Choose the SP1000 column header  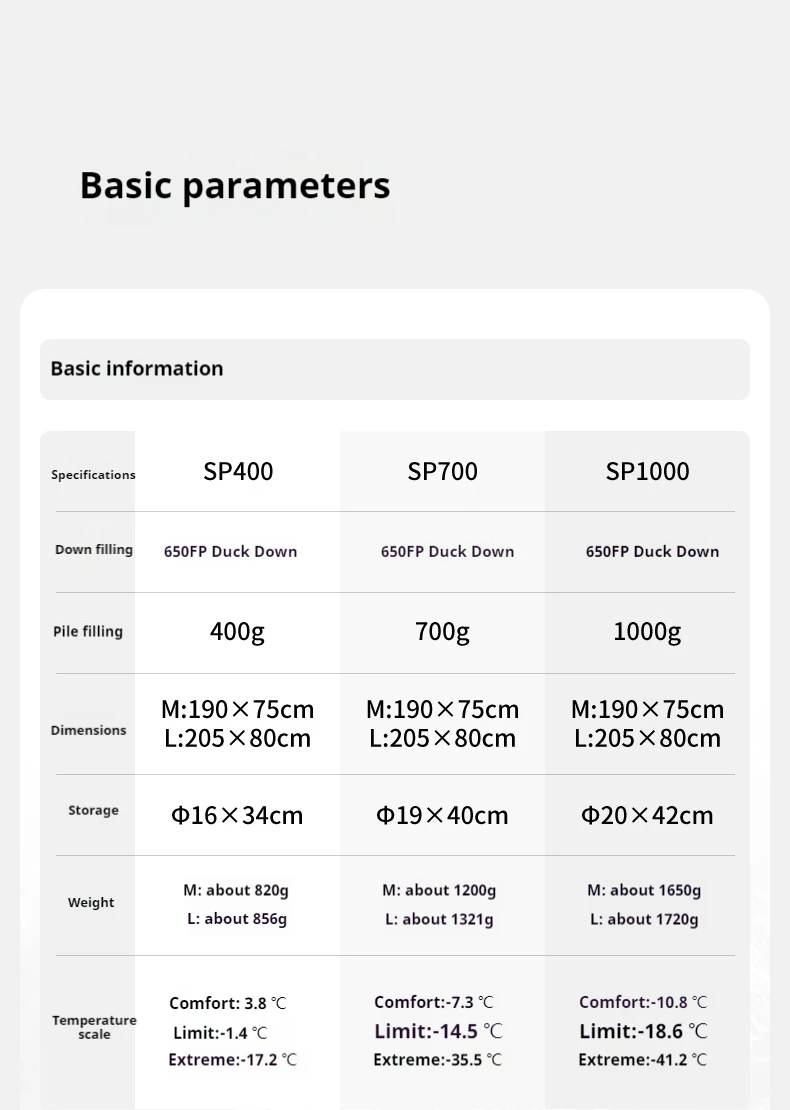coord(647,471)
